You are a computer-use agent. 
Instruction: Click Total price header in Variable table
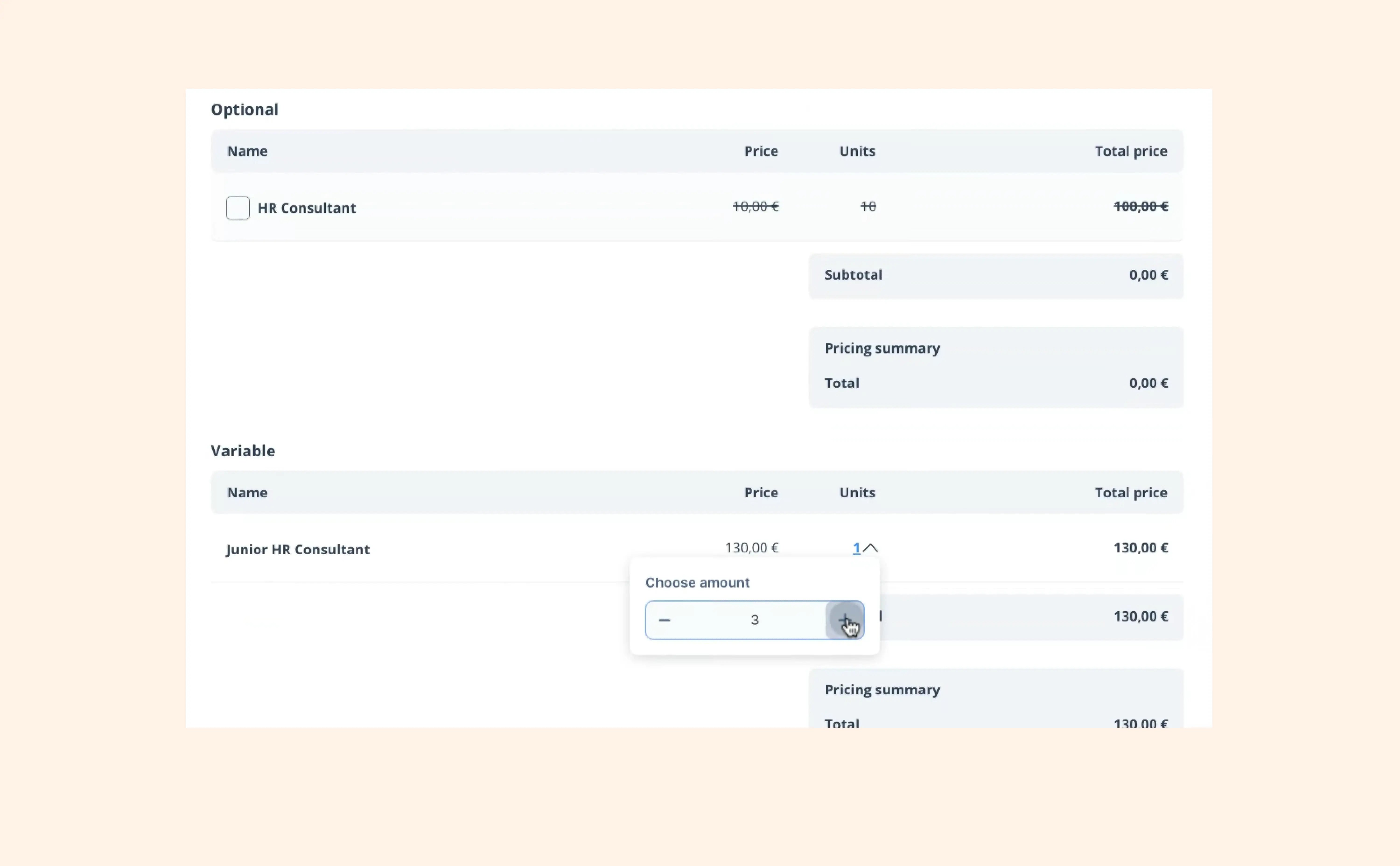click(1130, 492)
